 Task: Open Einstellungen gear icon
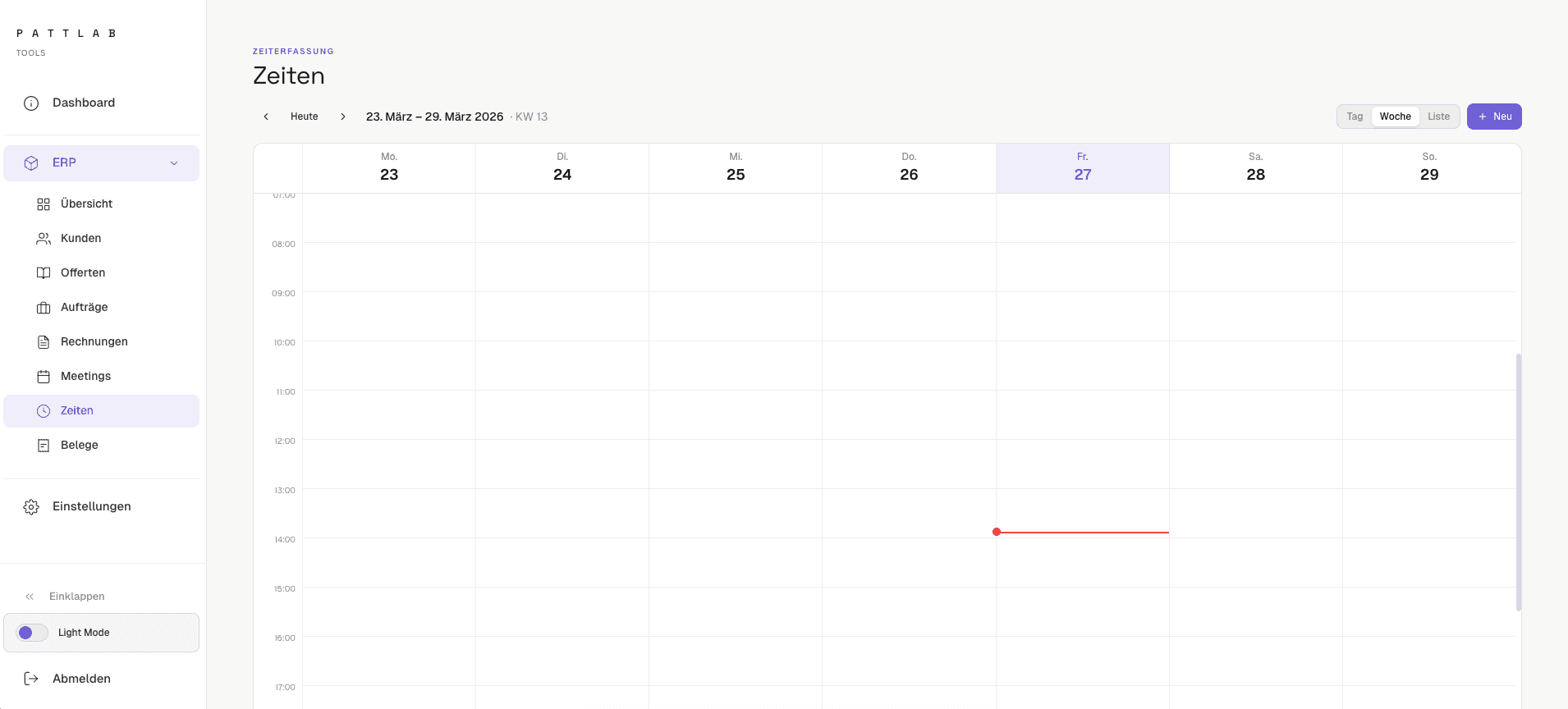pos(31,507)
